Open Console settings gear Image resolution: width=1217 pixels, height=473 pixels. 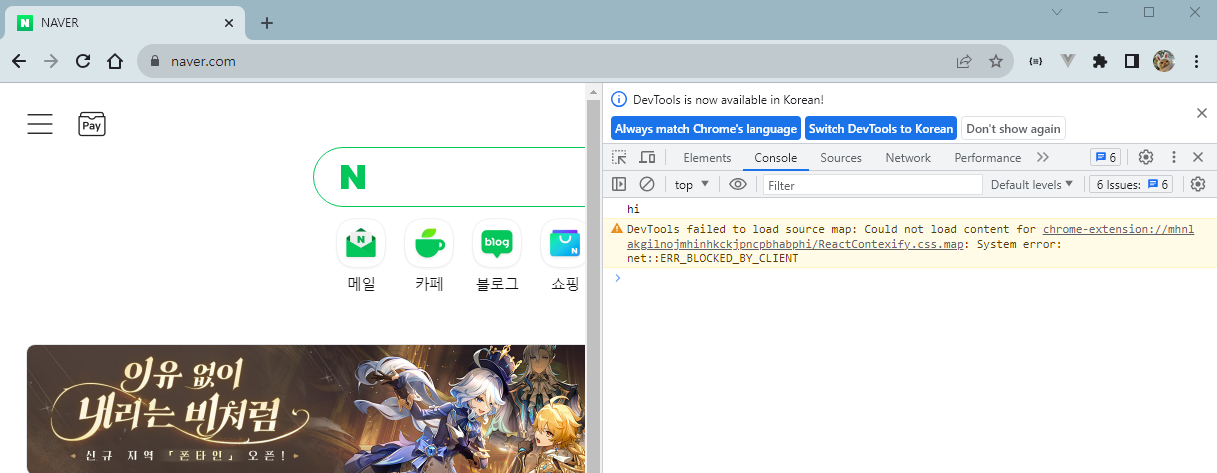1198,184
